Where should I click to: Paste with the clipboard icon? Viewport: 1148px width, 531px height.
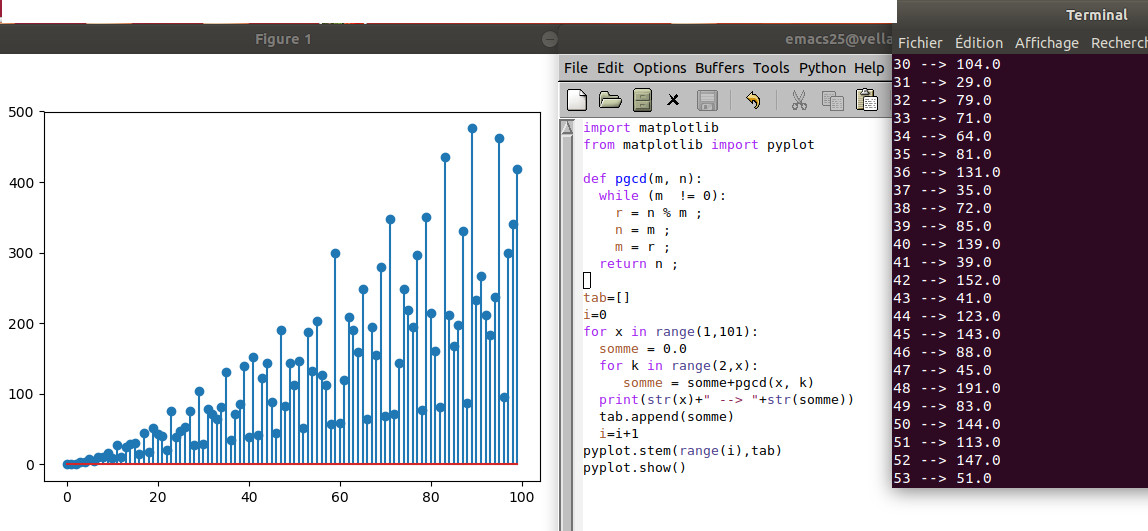[866, 100]
